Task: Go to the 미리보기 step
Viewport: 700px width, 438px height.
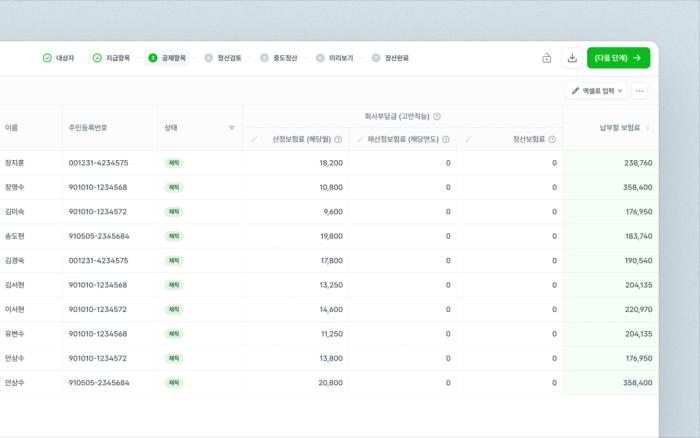Action: pyautogui.click(x=334, y=58)
